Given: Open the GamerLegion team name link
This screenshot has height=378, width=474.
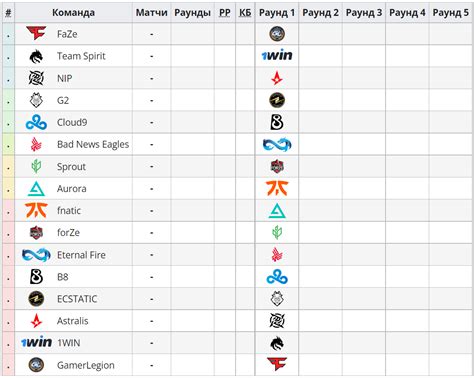Looking at the screenshot, I should tap(86, 365).
